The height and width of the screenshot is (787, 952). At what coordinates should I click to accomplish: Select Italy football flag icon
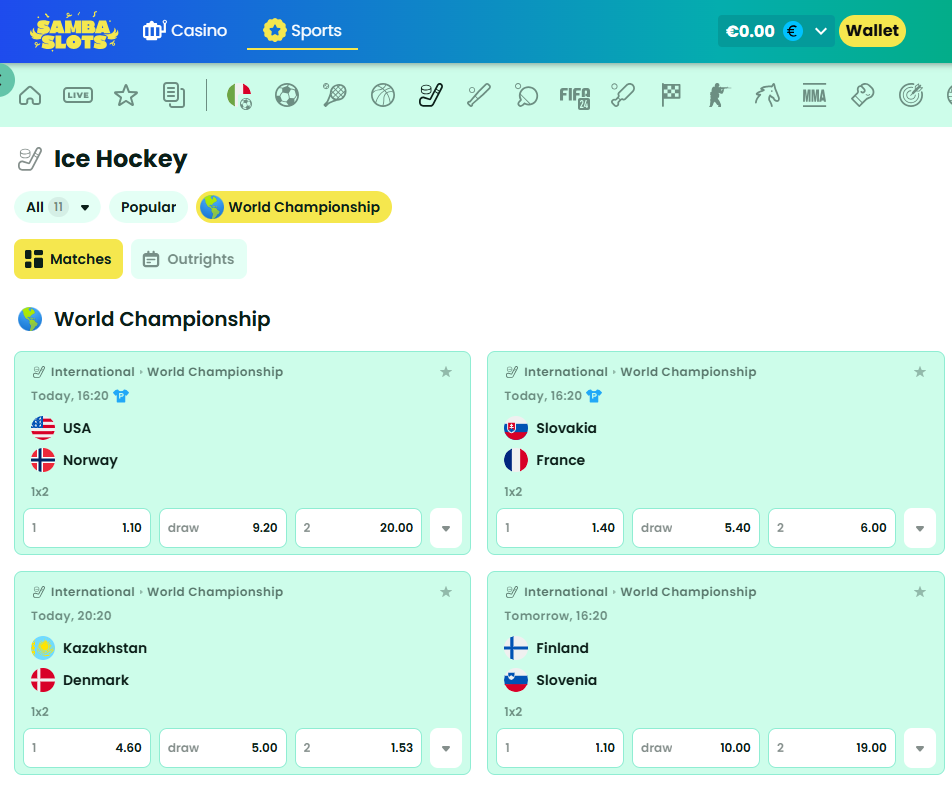(x=239, y=95)
